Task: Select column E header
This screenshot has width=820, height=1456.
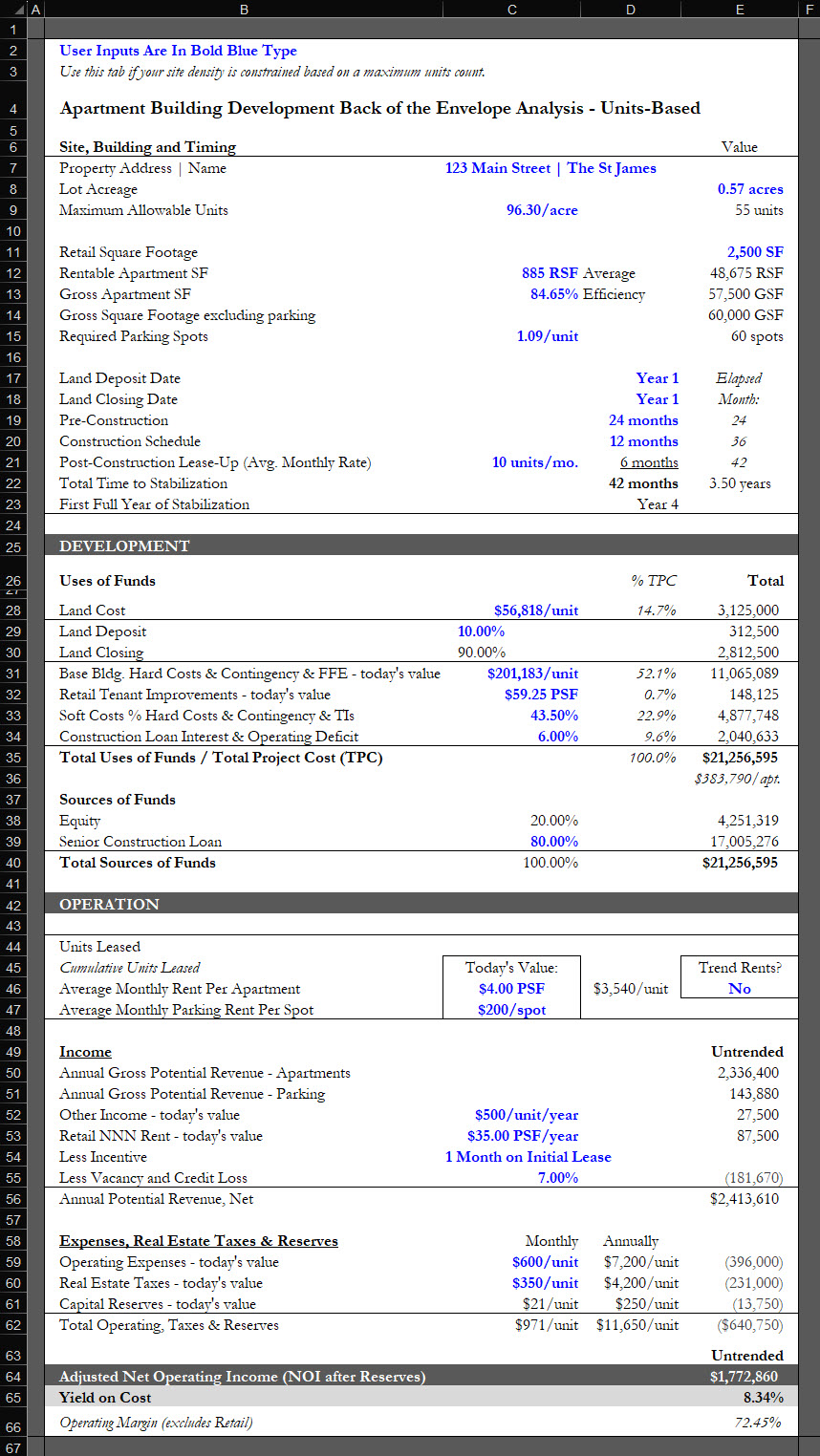Action: point(740,10)
